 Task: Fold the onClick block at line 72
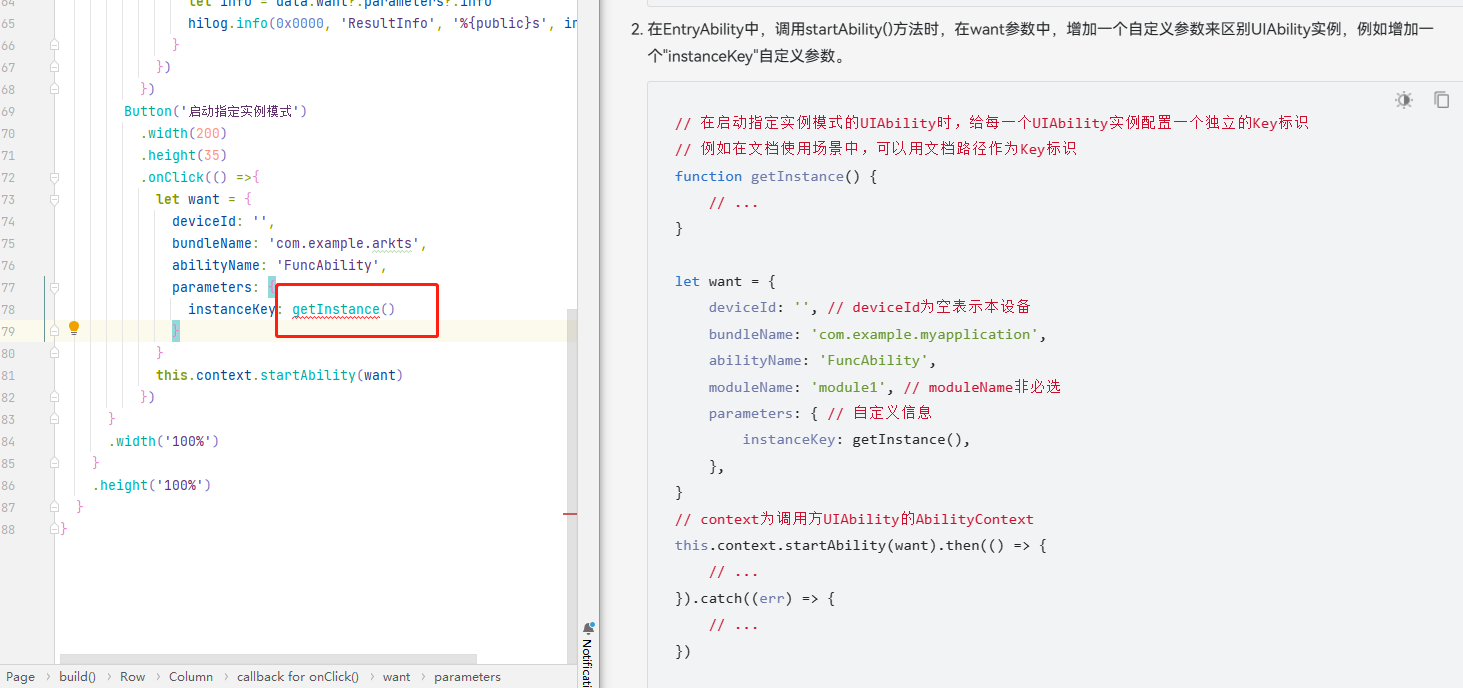[x=54, y=177]
